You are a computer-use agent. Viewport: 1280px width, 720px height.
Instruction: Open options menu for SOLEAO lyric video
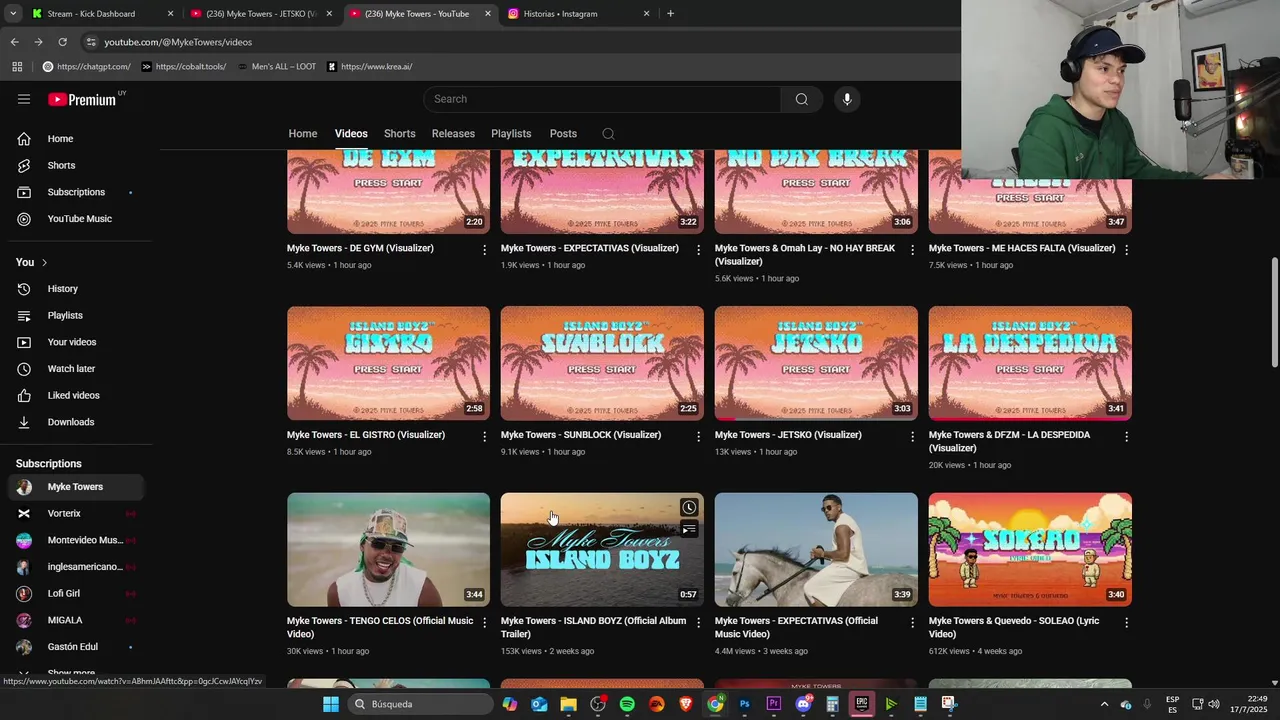pos(1126,622)
